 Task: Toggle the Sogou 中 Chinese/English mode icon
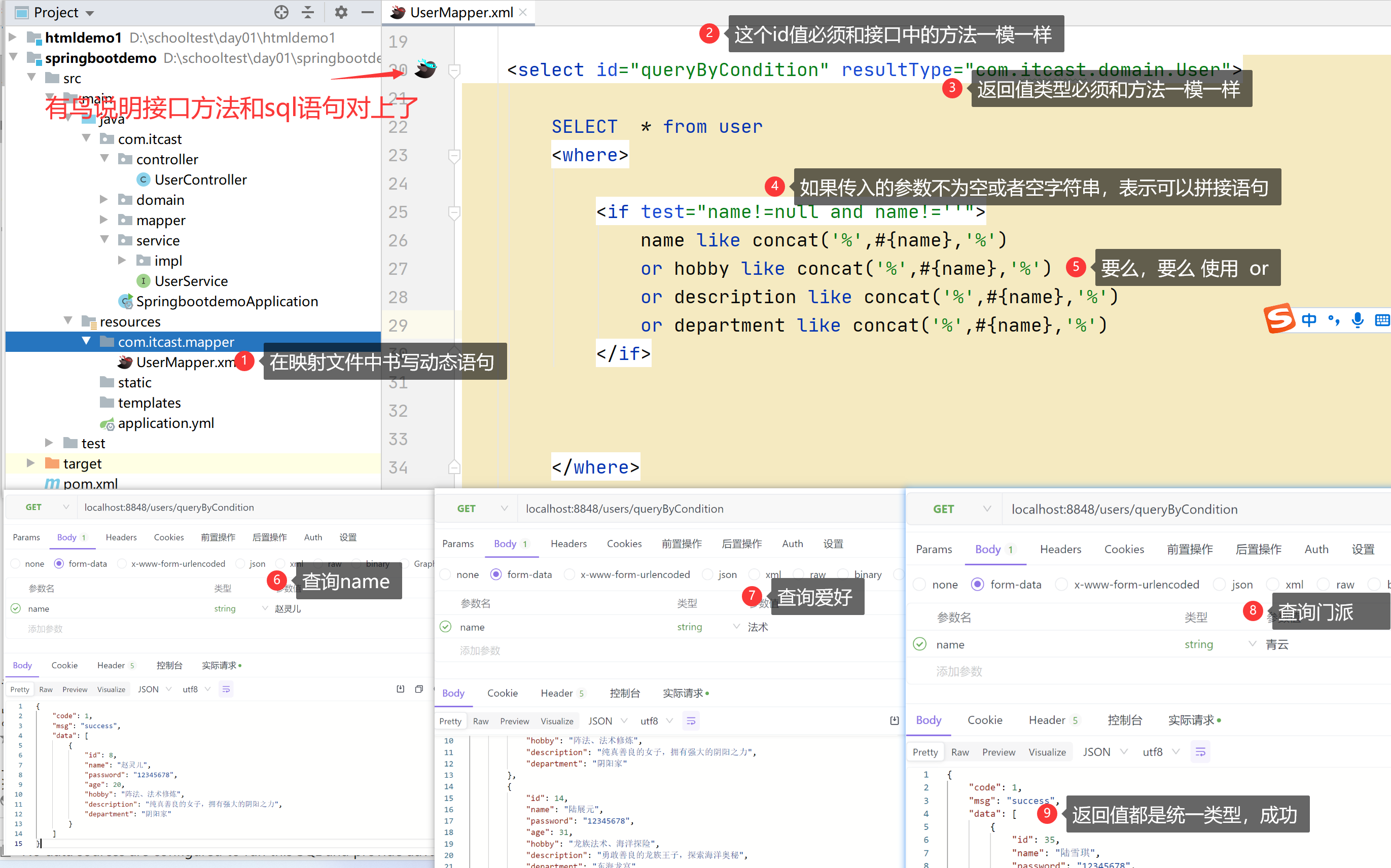coord(1309,320)
